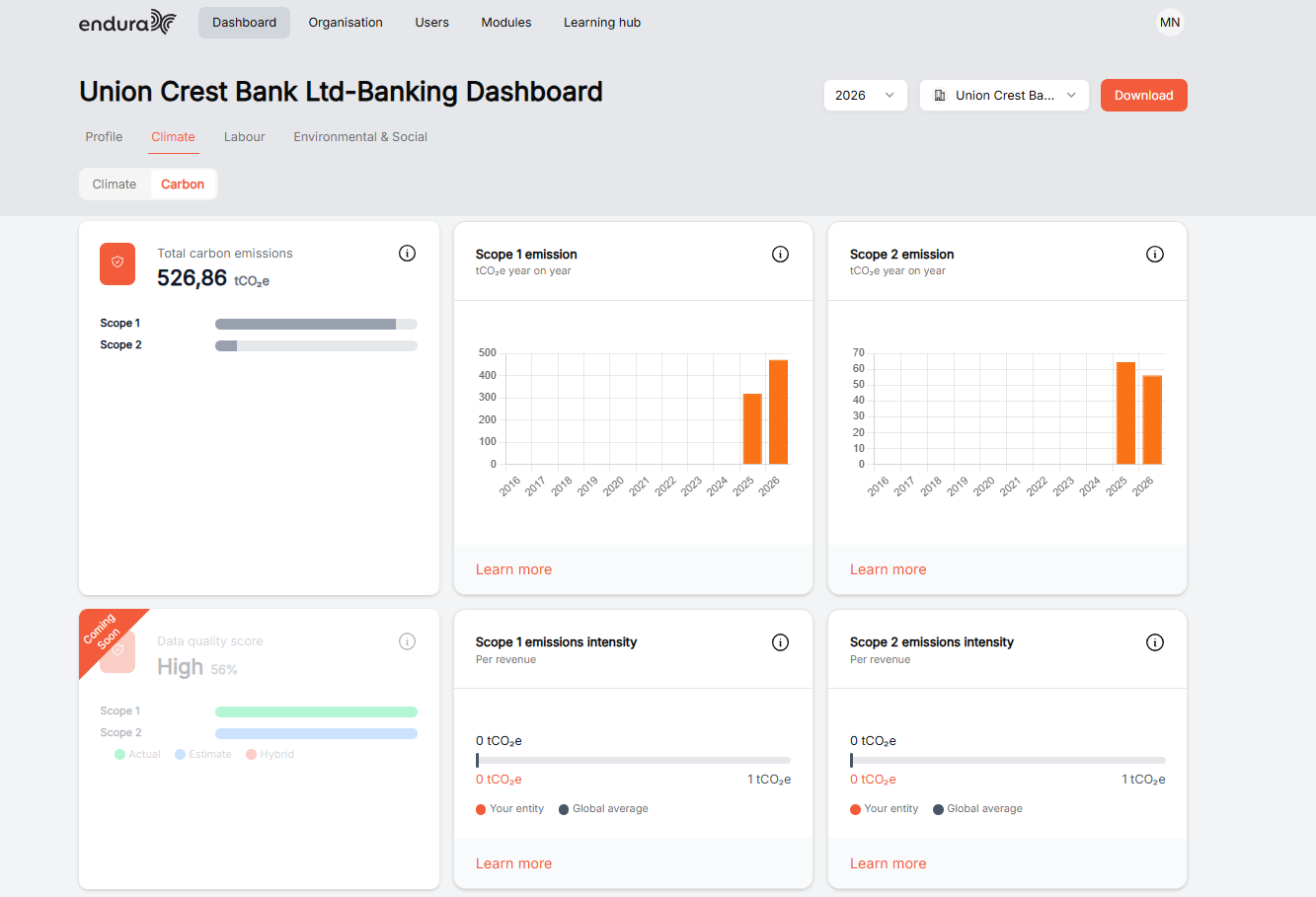Click the building icon in entity selector

[940, 96]
